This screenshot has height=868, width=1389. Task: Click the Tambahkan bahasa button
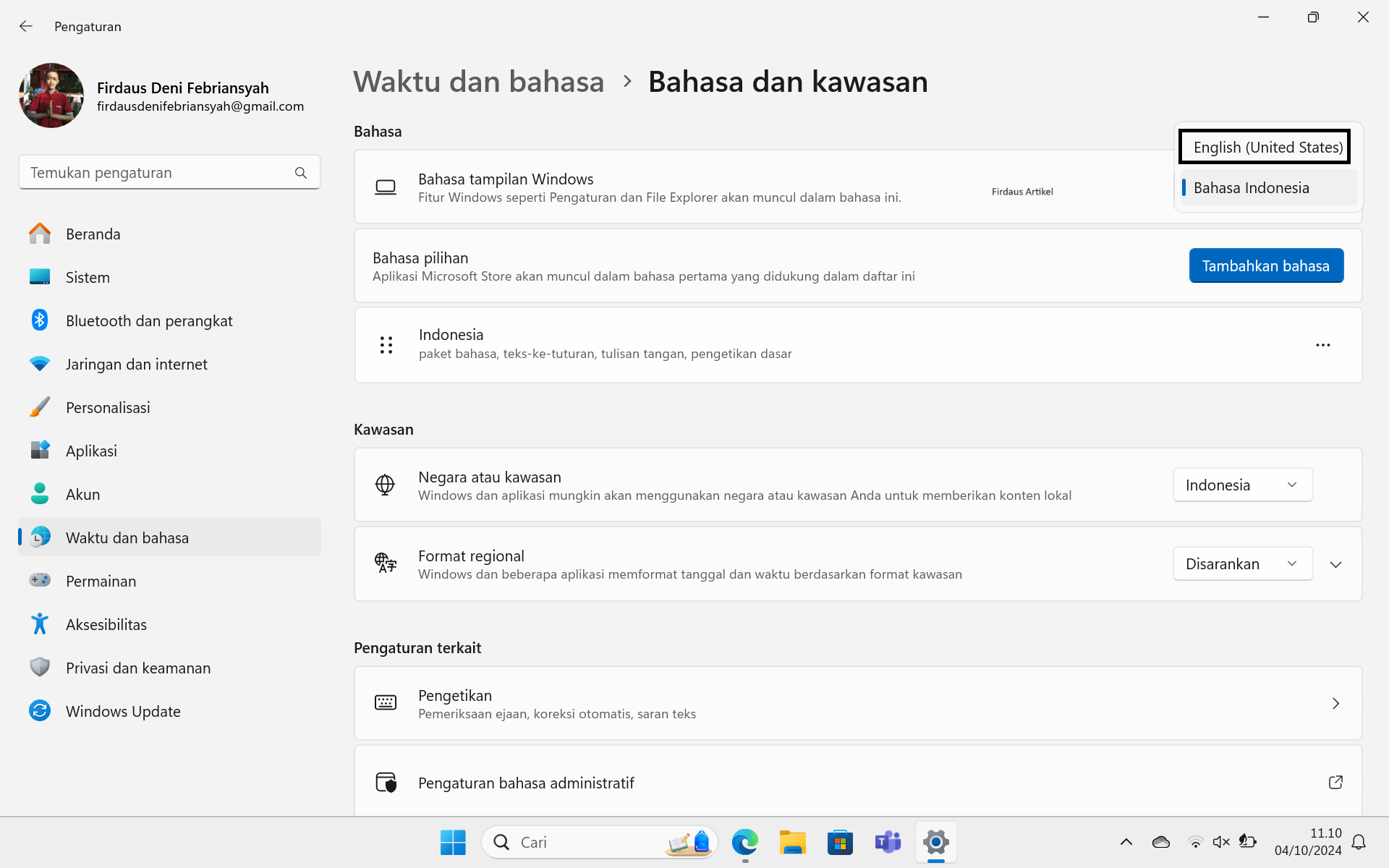pyautogui.click(x=1265, y=265)
